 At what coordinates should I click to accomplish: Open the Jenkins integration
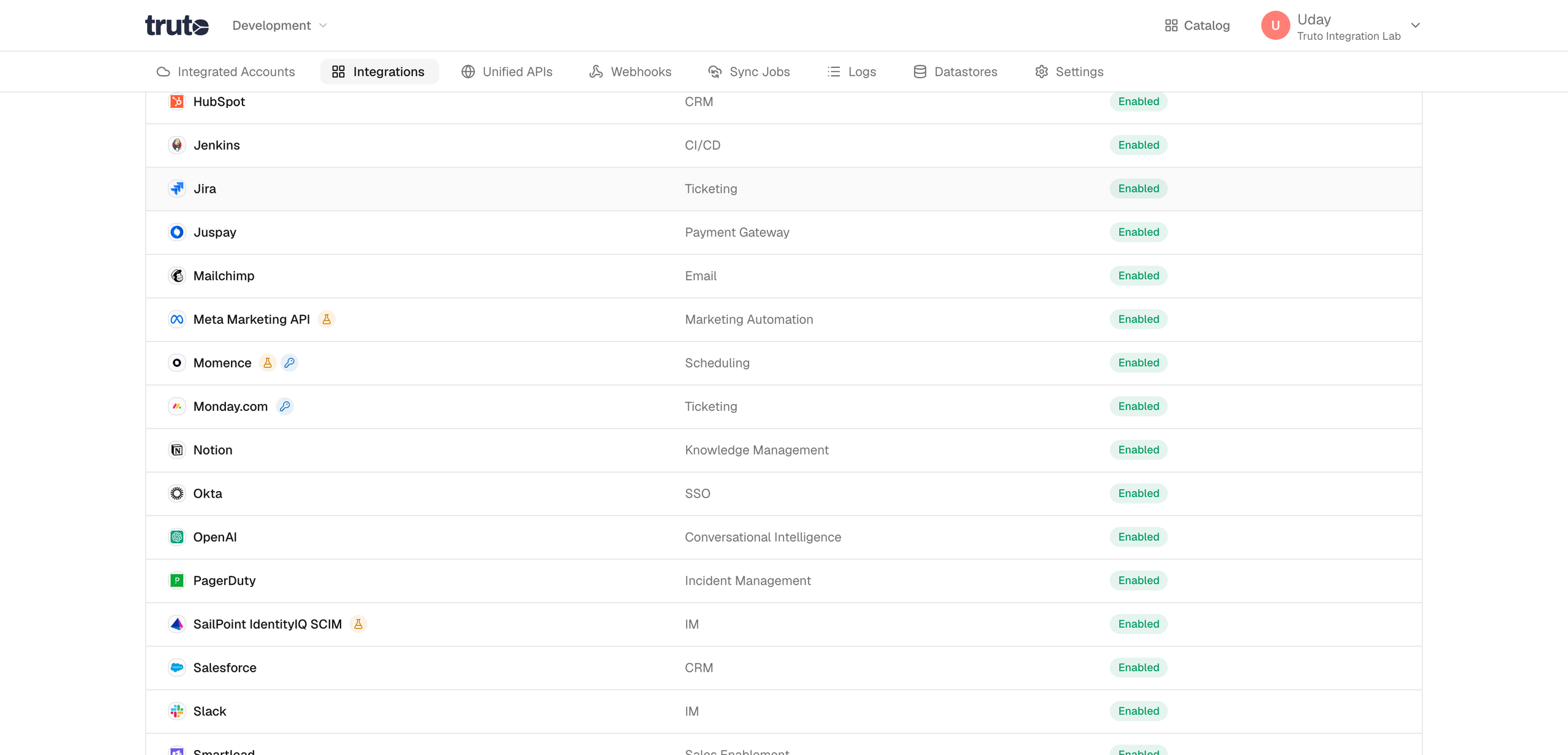(x=784, y=145)
